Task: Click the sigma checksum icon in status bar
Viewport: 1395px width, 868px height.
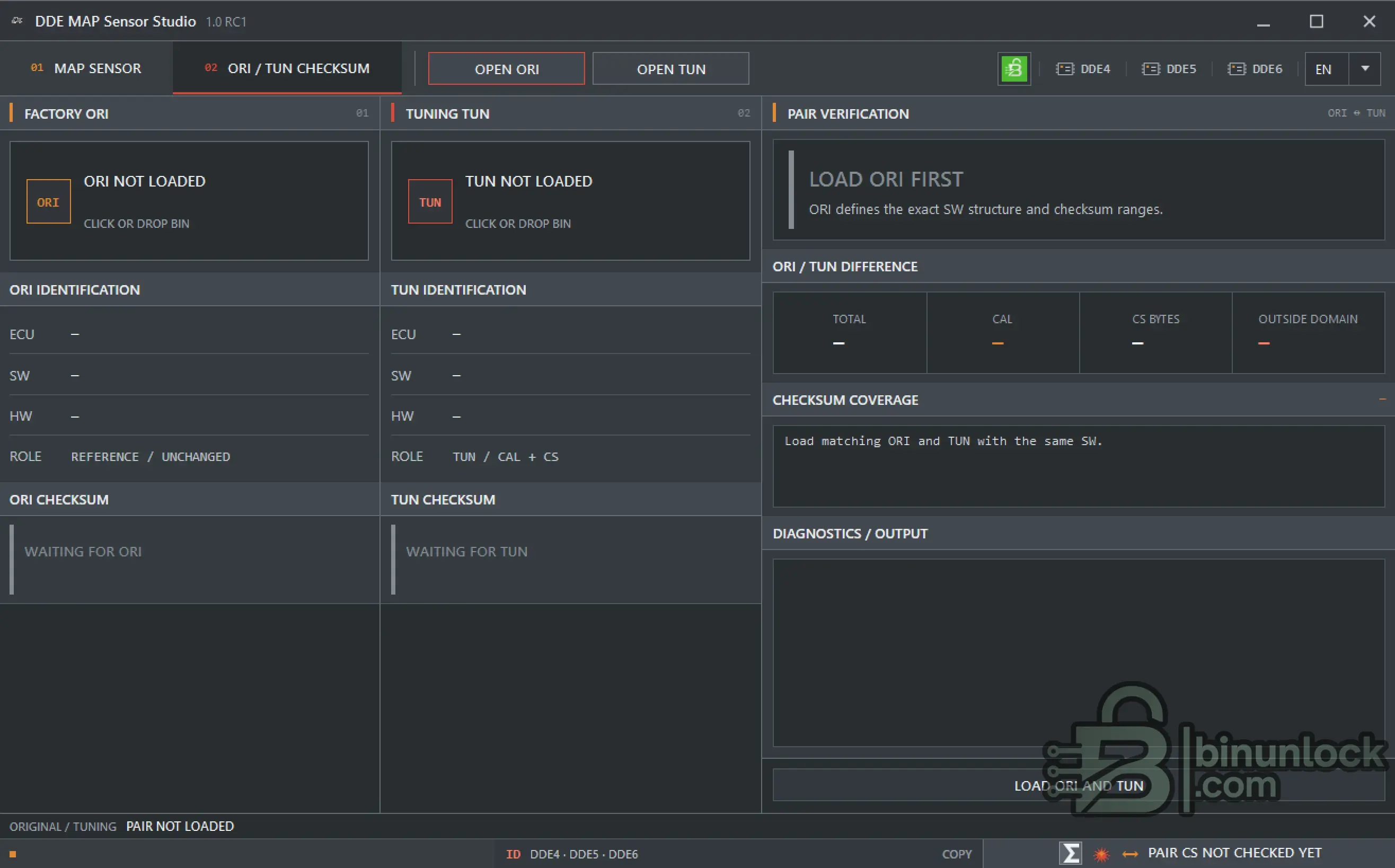Action: [1071, 853]
